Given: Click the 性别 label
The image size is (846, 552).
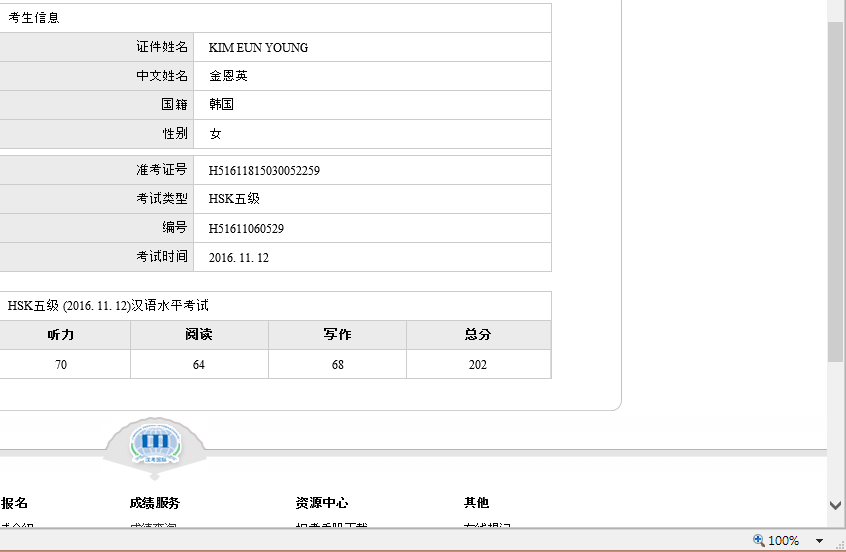Looking at the screenshot, I should 175,133.
